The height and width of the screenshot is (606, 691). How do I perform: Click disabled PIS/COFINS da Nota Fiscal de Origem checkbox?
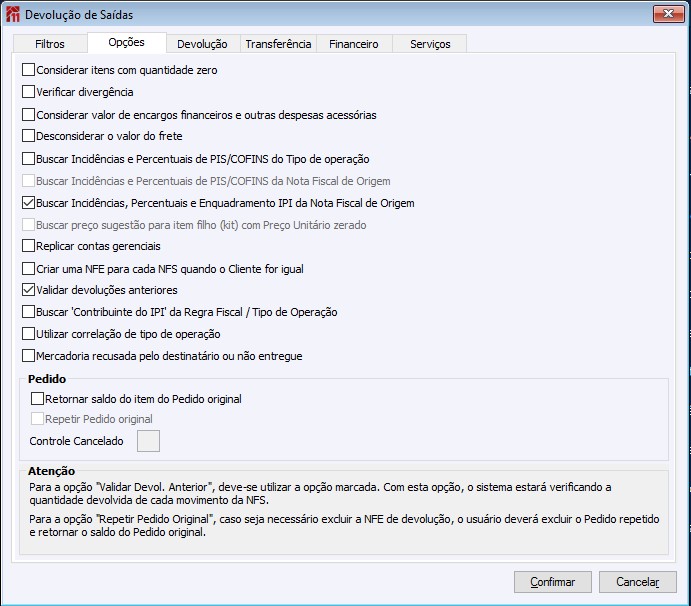pos(29,181)
